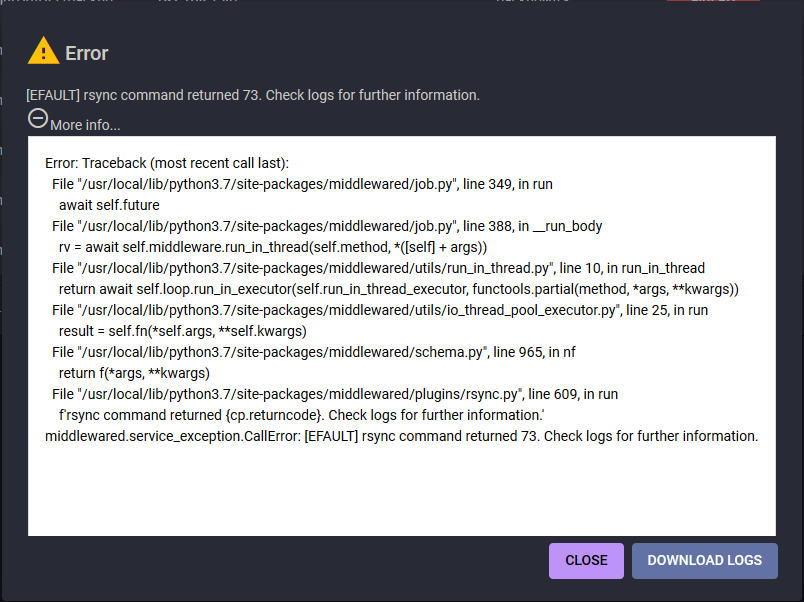Click the schema.py line 965 entry
This screenshot has height=602, width=804.
pos(313,352)
